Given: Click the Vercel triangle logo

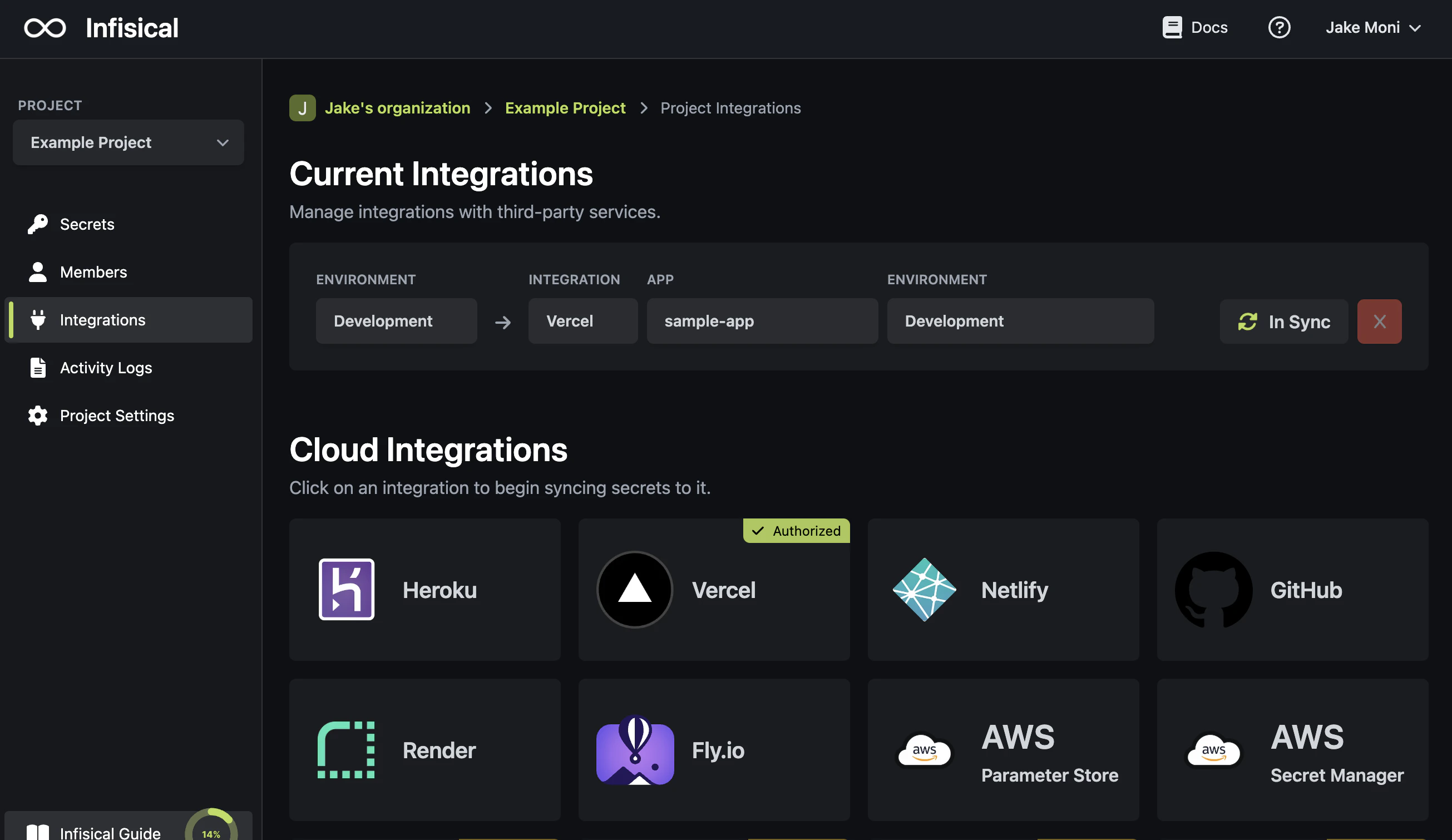Looking at the screenshot, I should pos(635,589).
